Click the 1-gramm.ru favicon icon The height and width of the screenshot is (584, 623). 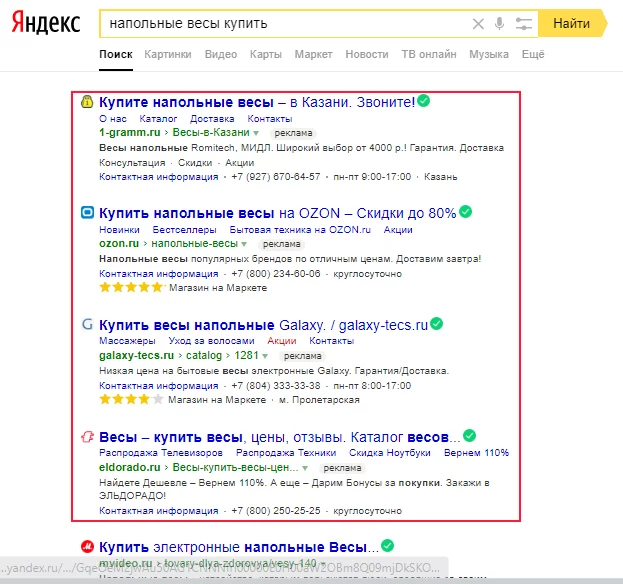tap(87, 102)
